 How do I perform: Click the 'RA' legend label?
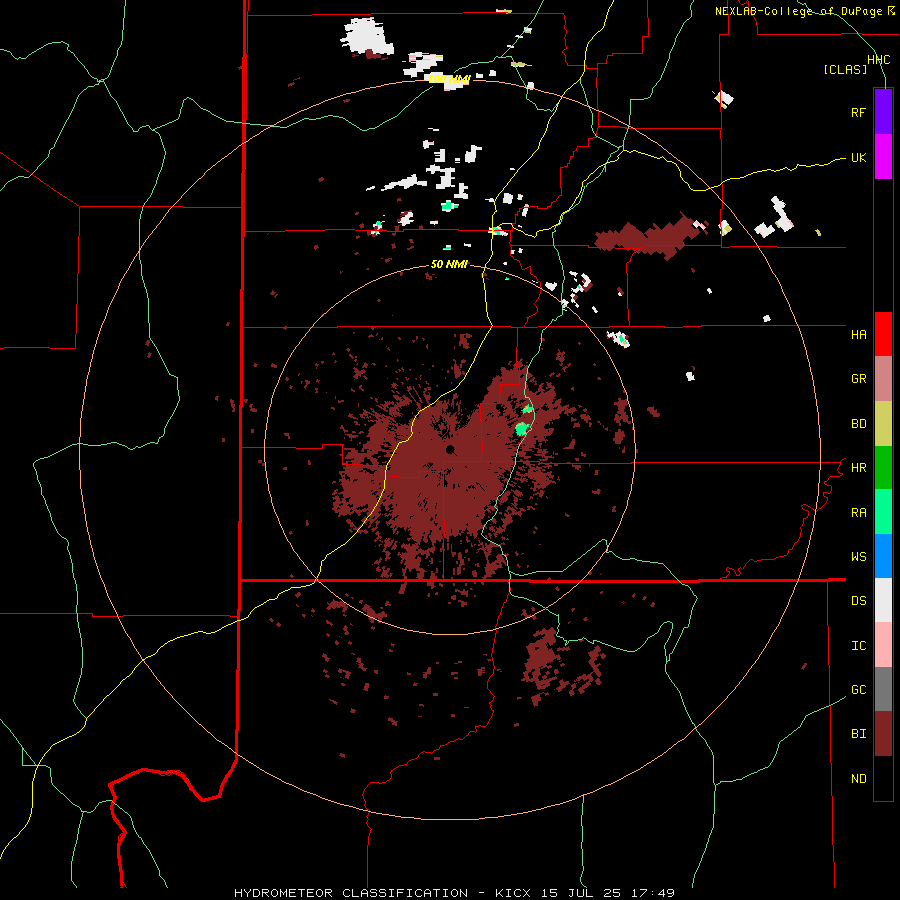coord(858,513)
